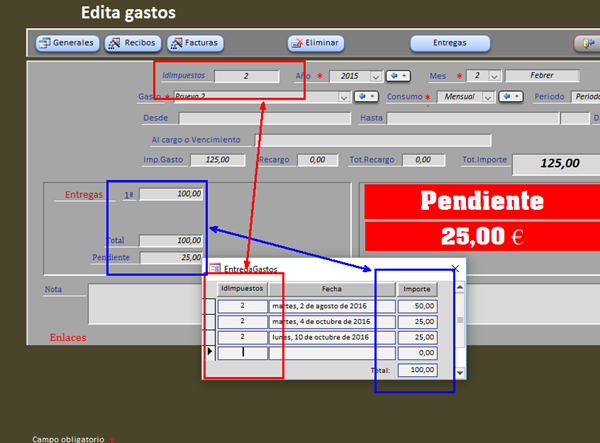Open the Facturas button
Image resolution: width=600 pixels, height=443 pixels.
195,43
